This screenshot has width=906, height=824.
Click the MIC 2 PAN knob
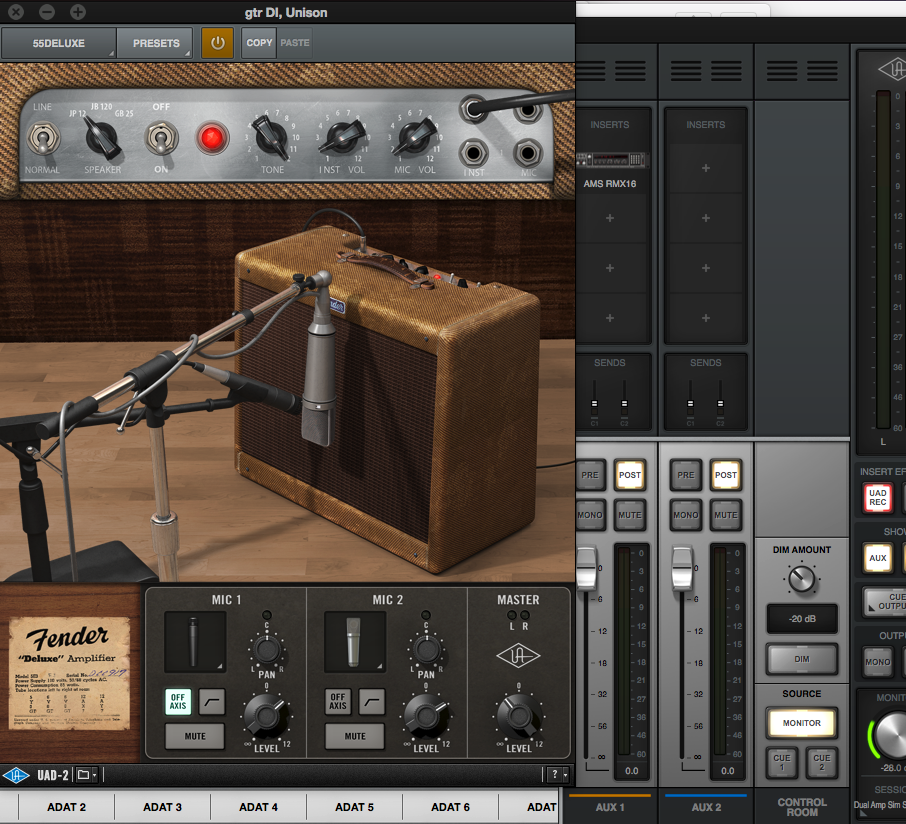click(426, 649)
